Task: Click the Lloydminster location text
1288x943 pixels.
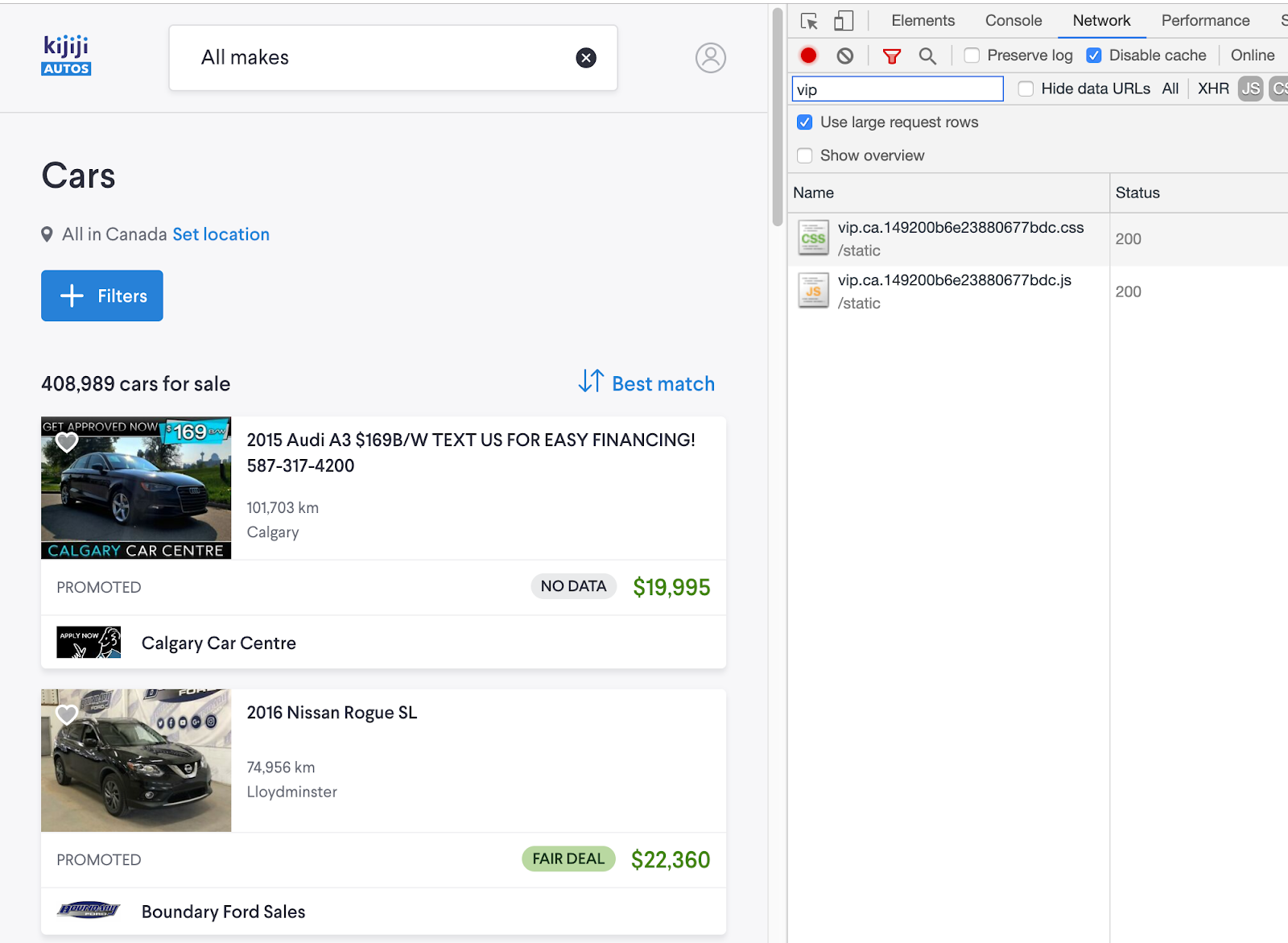Action: click(292, 792)
